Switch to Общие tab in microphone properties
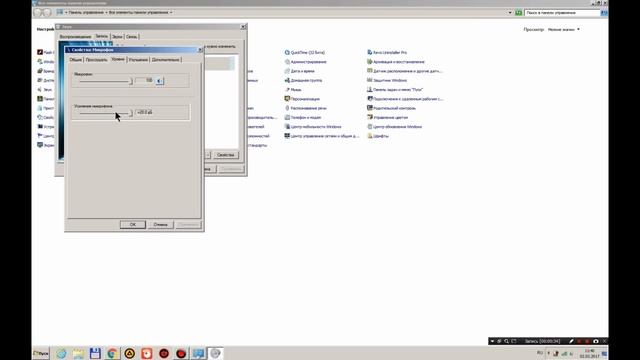Viewport: 640px width, 360px height. coord(76,60)
